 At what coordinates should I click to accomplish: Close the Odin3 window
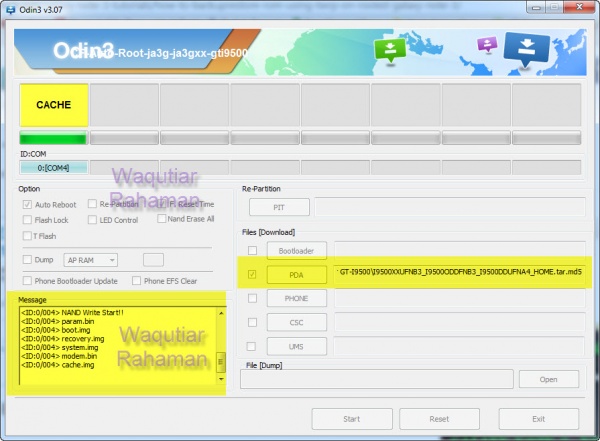pos(579,7)
